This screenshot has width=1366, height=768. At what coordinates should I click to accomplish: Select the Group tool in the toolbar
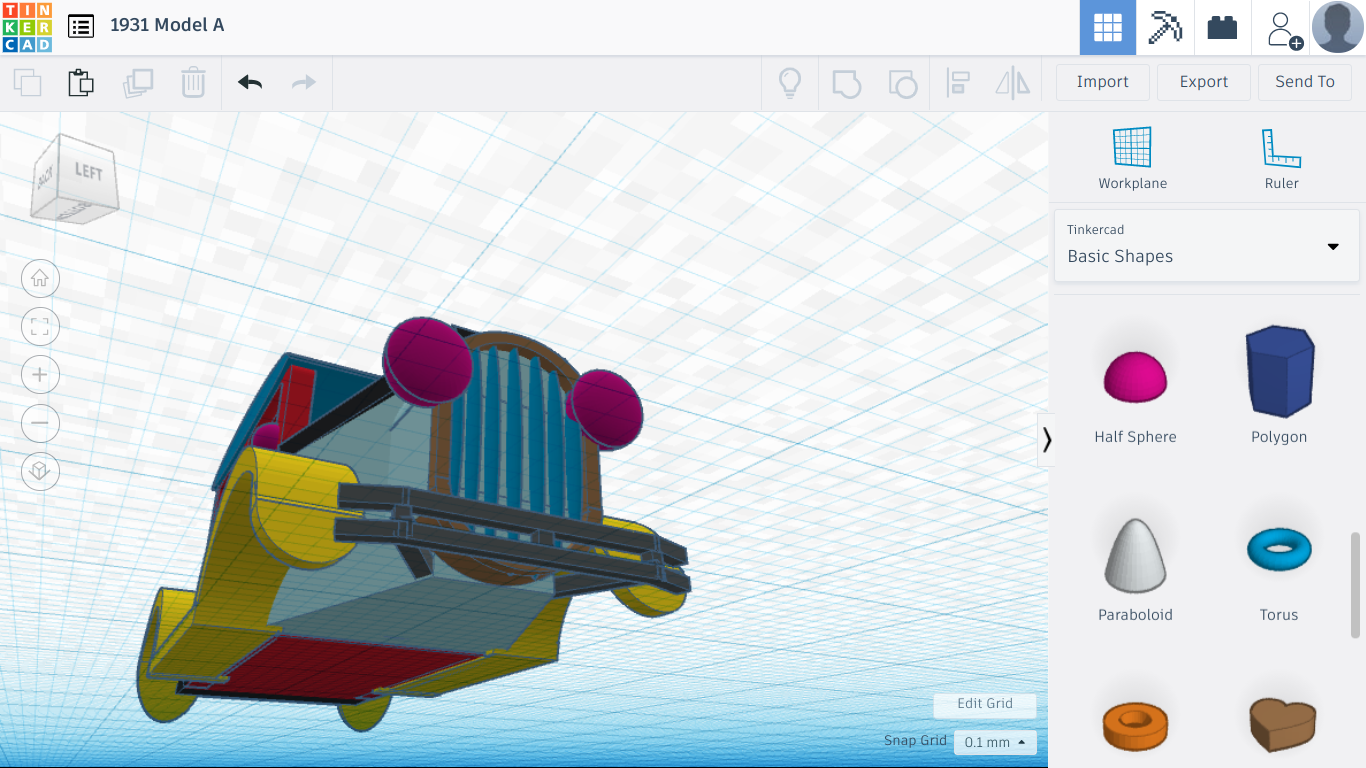coord(847,82)
